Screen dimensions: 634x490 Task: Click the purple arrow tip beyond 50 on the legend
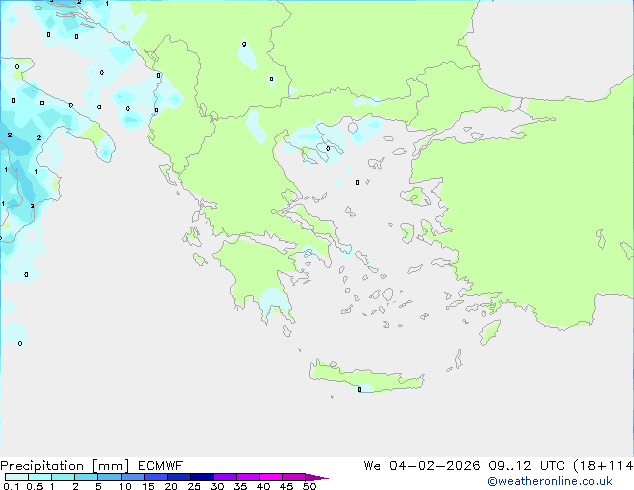point(317,477)
